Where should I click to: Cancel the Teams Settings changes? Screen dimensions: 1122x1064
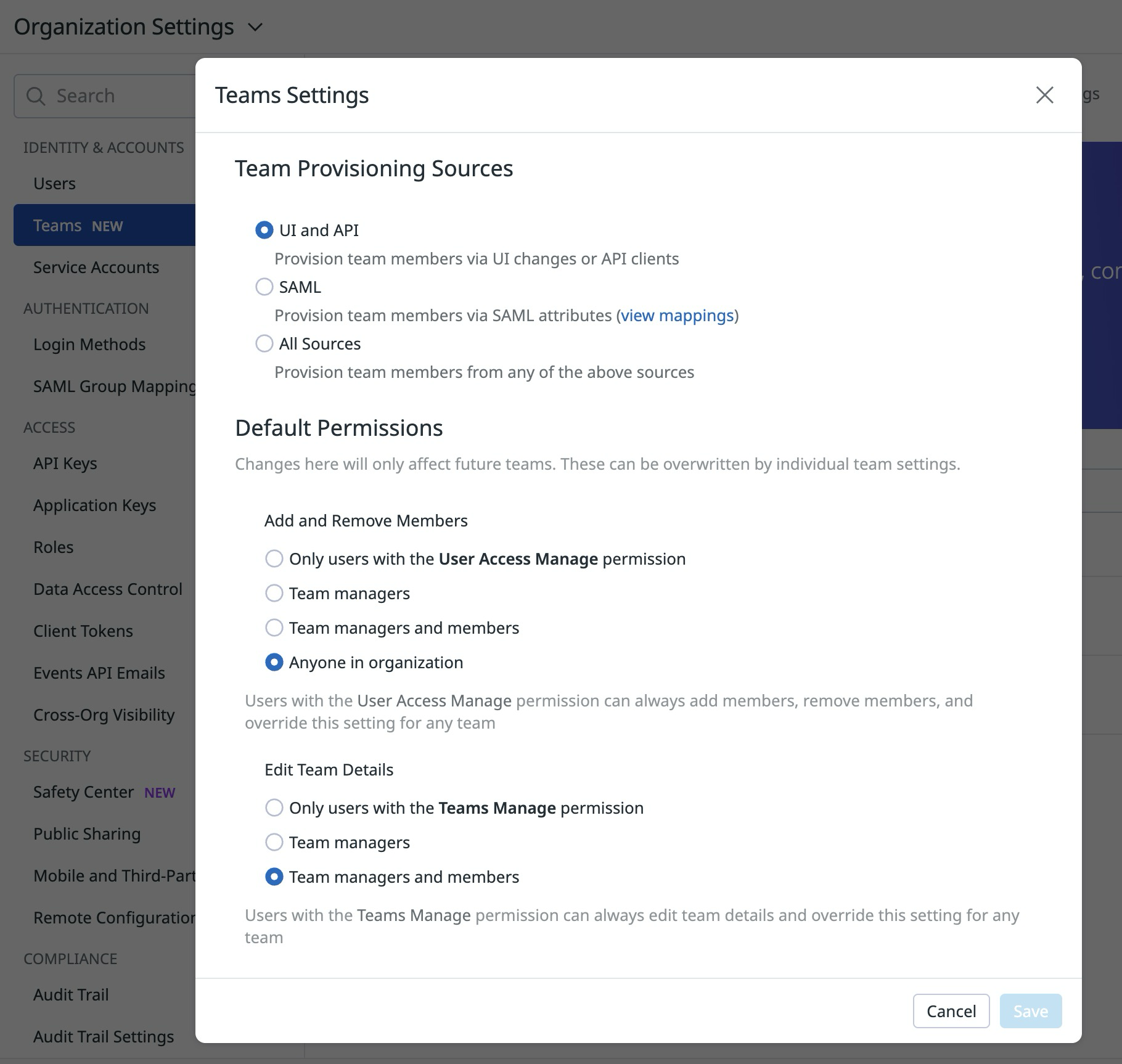click(x=951, y=1011)
